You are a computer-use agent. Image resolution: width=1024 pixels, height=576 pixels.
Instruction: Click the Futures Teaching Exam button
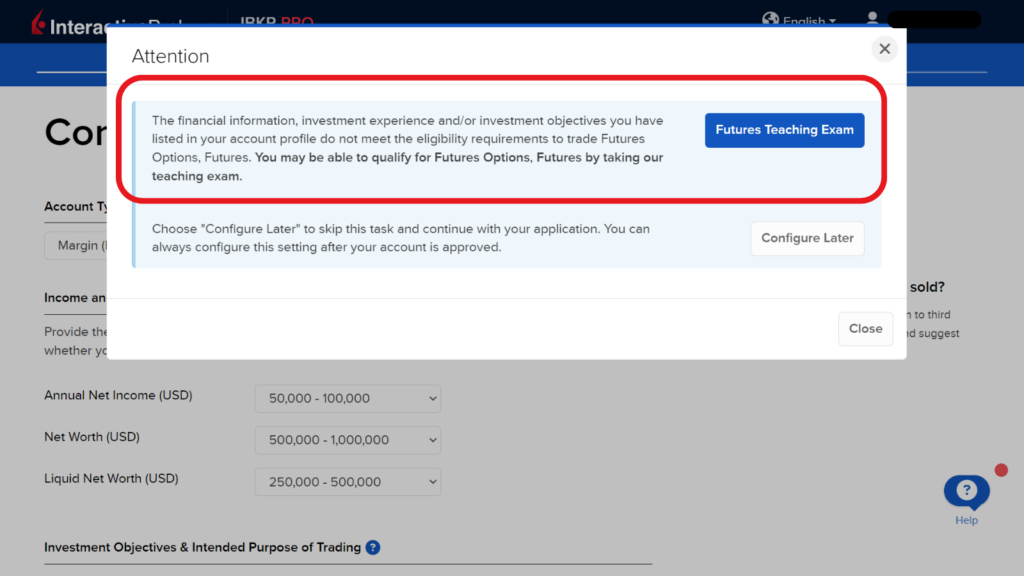784,130
